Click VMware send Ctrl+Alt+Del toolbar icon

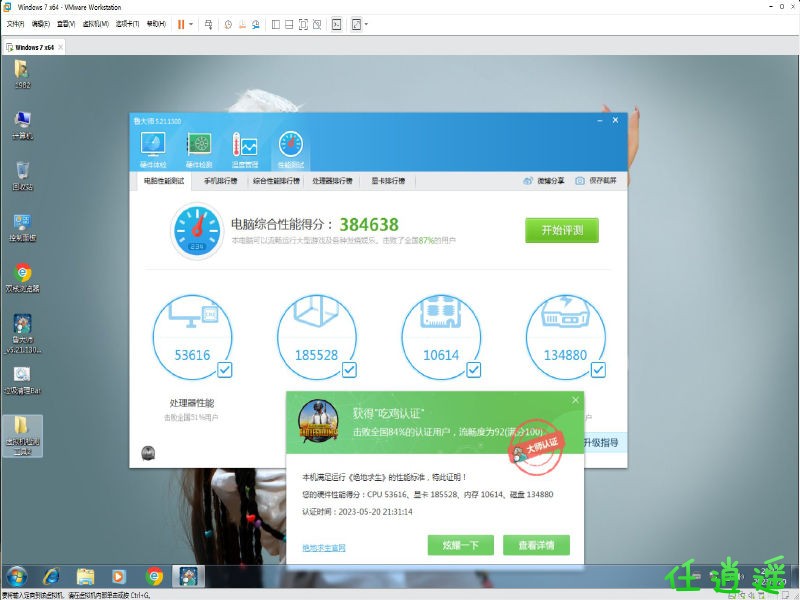(x=209, y=24)
